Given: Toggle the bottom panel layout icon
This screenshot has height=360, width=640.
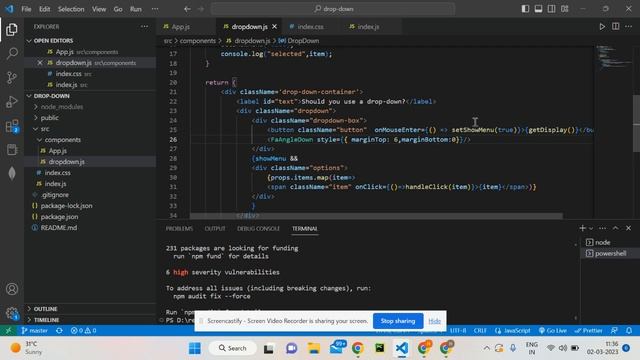Looking at the screenshot, I should click(538, 9).
